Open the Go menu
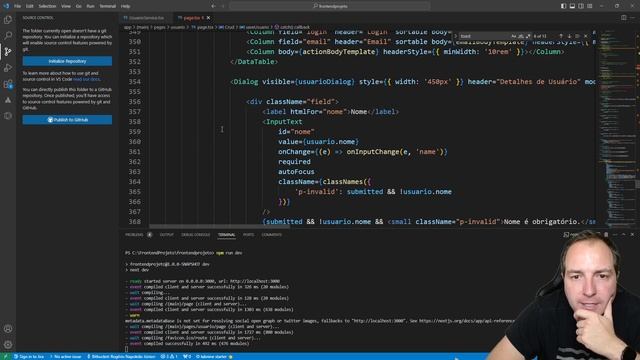The image size is (640, 360). [x=78, y=6]
